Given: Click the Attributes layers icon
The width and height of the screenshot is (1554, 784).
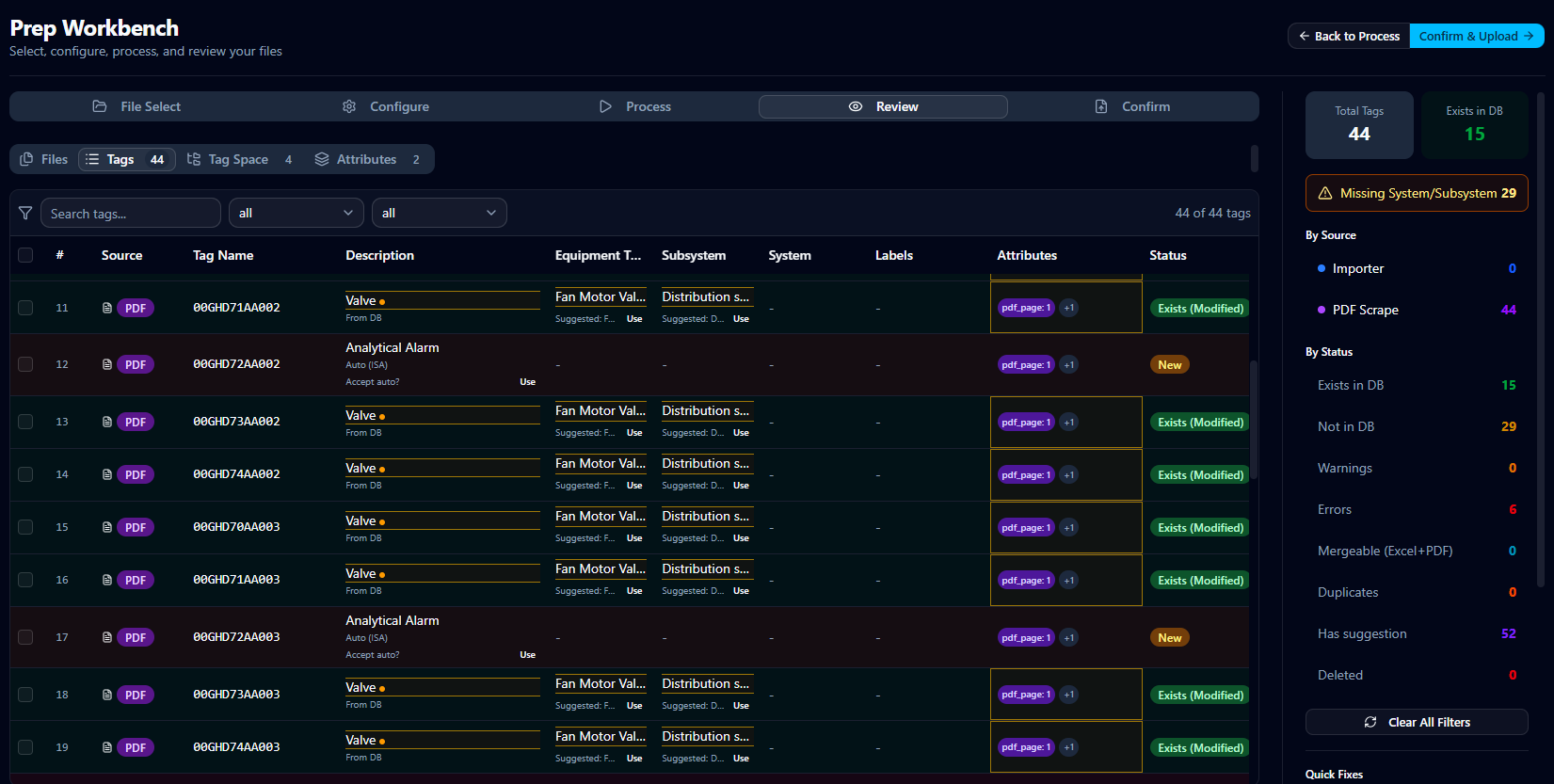Looking at the screenshot, I should (322, 159).
